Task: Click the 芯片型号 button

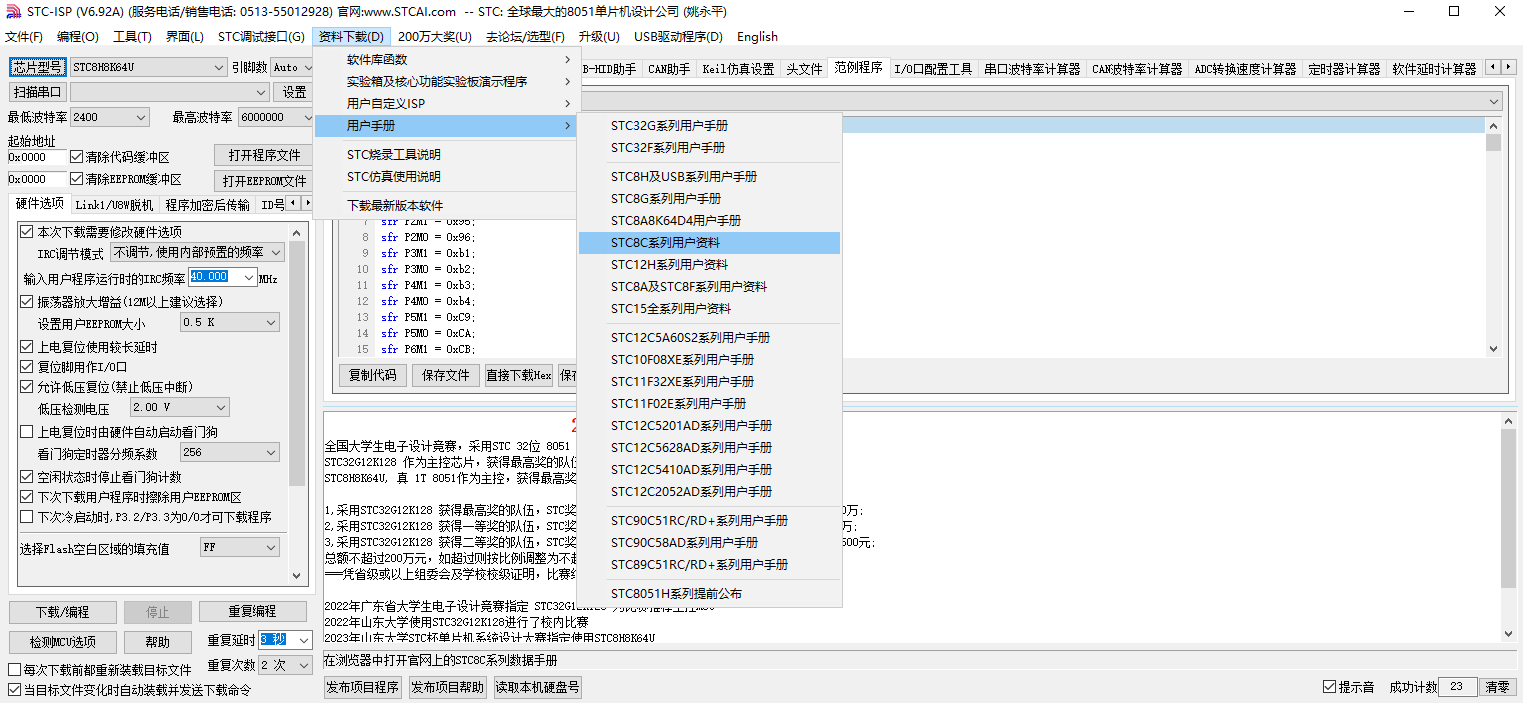Action: coord(37,68)
